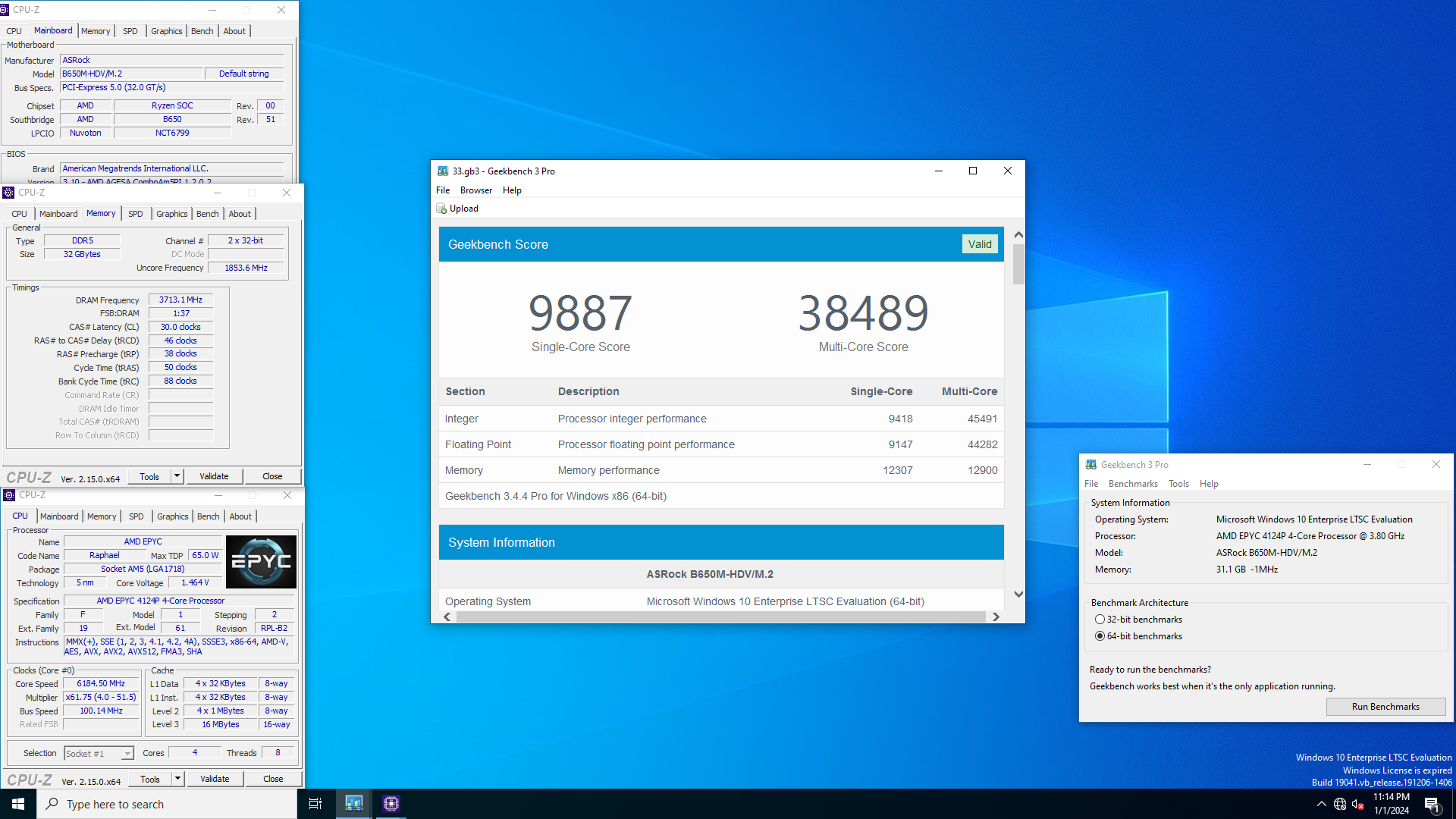Switch to the SPD tab in CPU-Z CPU window

(136, 516)
